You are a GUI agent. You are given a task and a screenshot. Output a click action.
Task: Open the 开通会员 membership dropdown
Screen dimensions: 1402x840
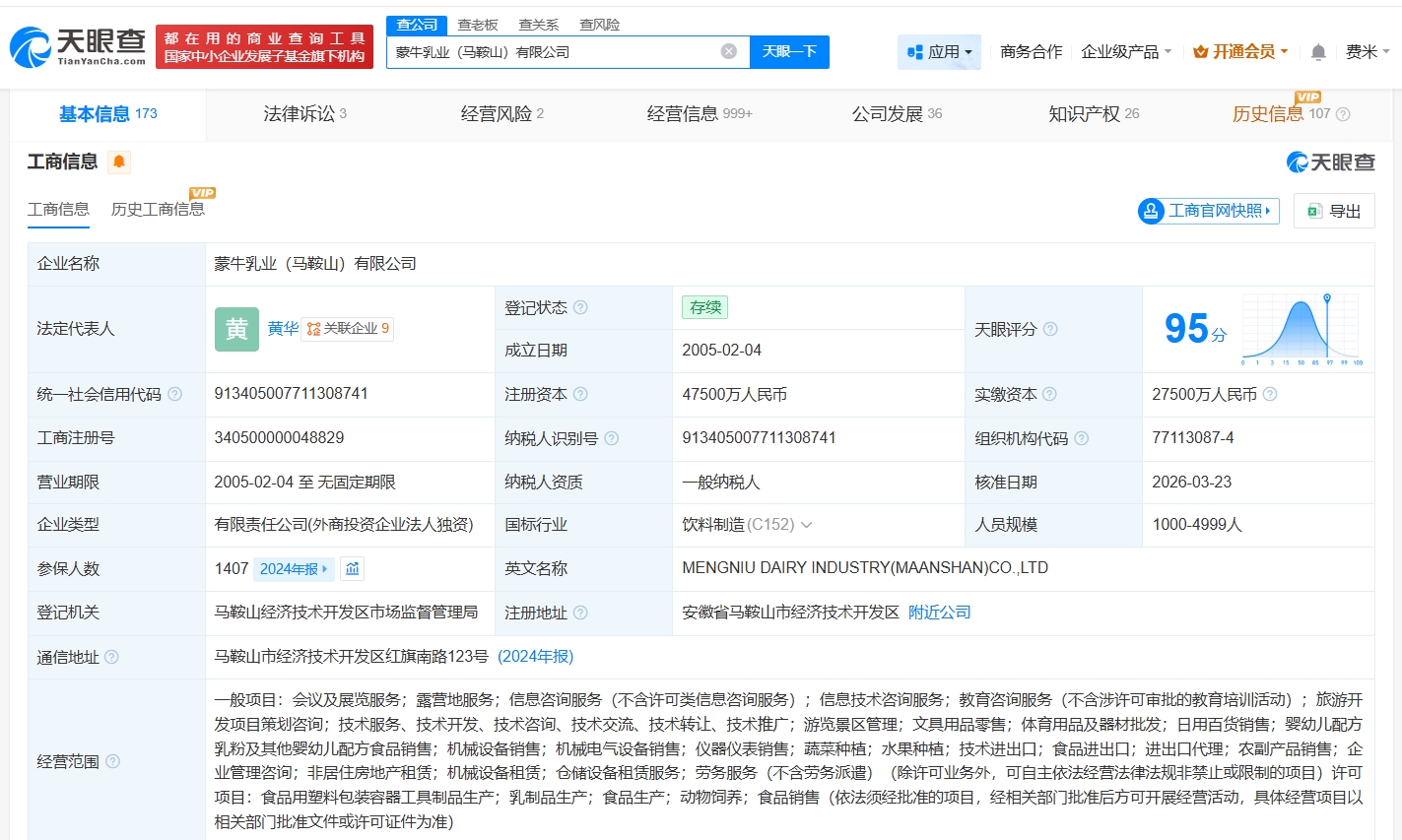(1239, 51)
